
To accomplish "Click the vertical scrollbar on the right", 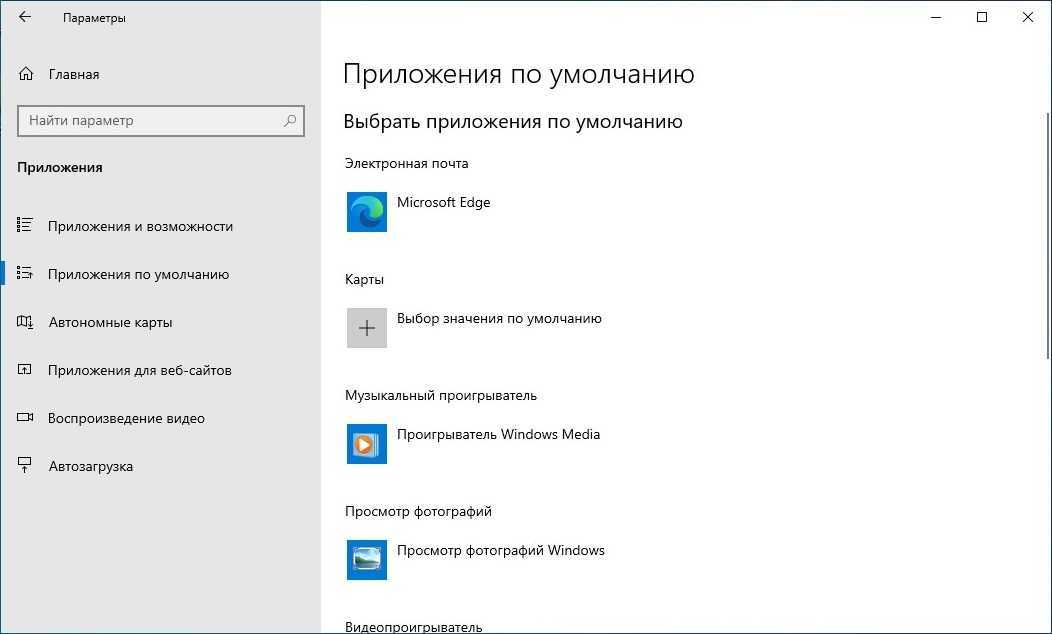I will tap(1048, 235).
